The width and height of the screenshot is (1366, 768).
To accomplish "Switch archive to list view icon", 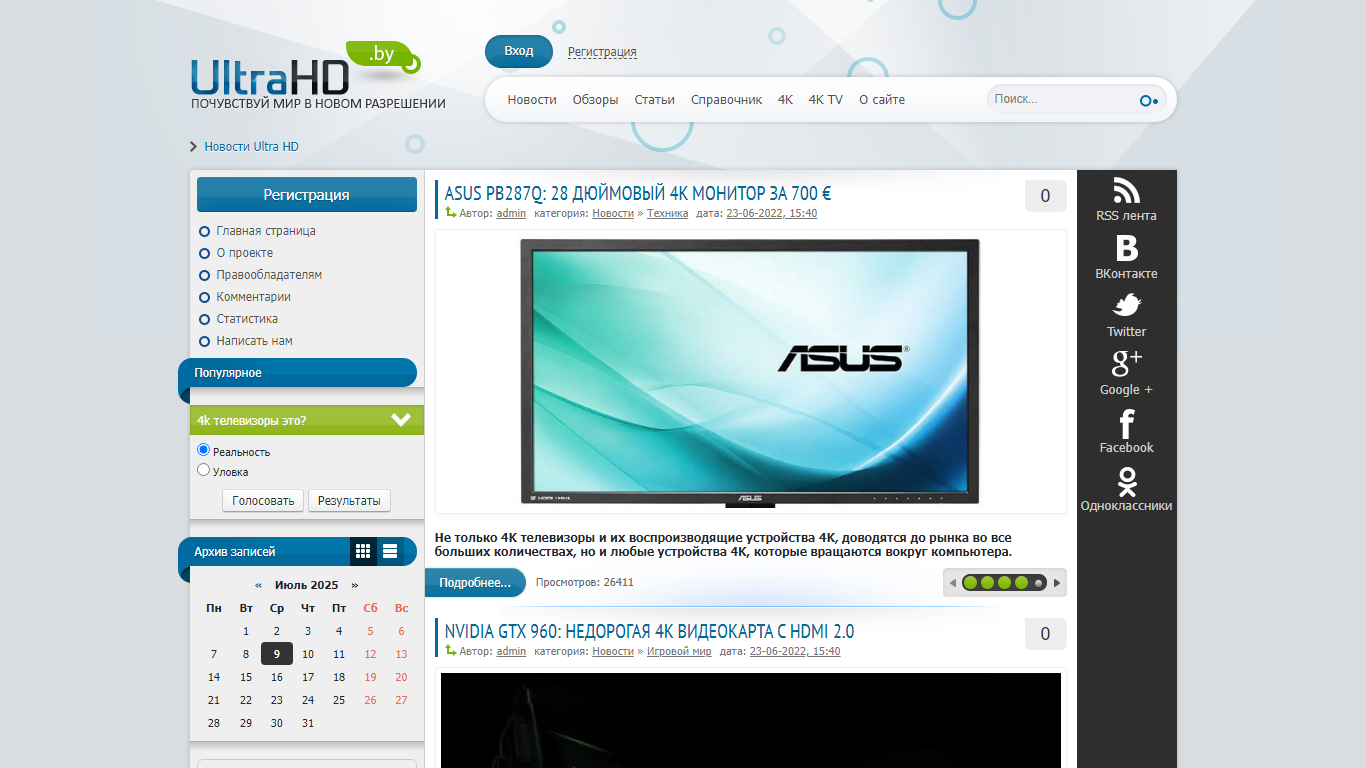I will 390,551.
